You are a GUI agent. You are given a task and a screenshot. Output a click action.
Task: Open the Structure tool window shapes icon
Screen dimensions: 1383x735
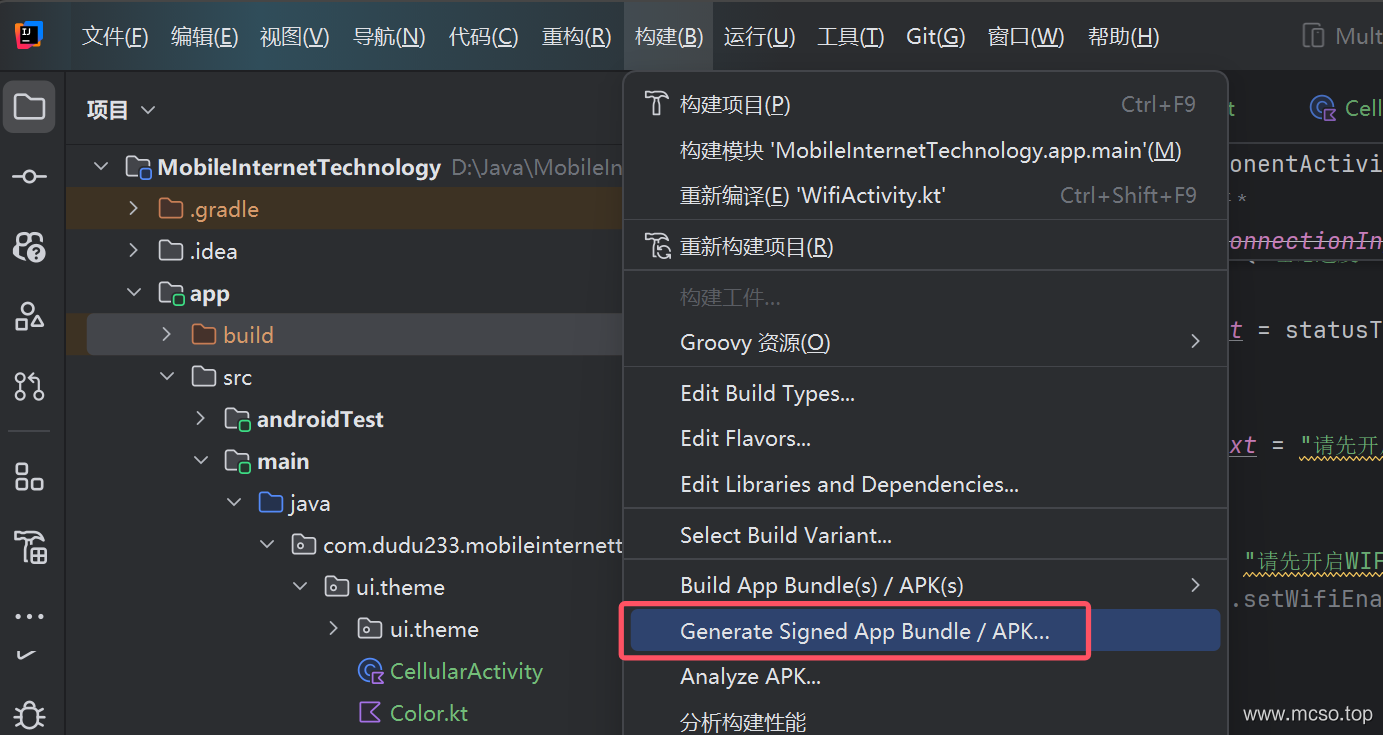29,316
